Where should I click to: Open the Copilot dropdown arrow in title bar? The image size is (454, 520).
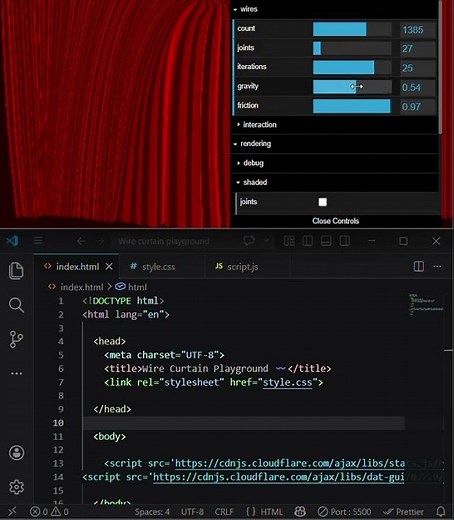tap(266, 241)
